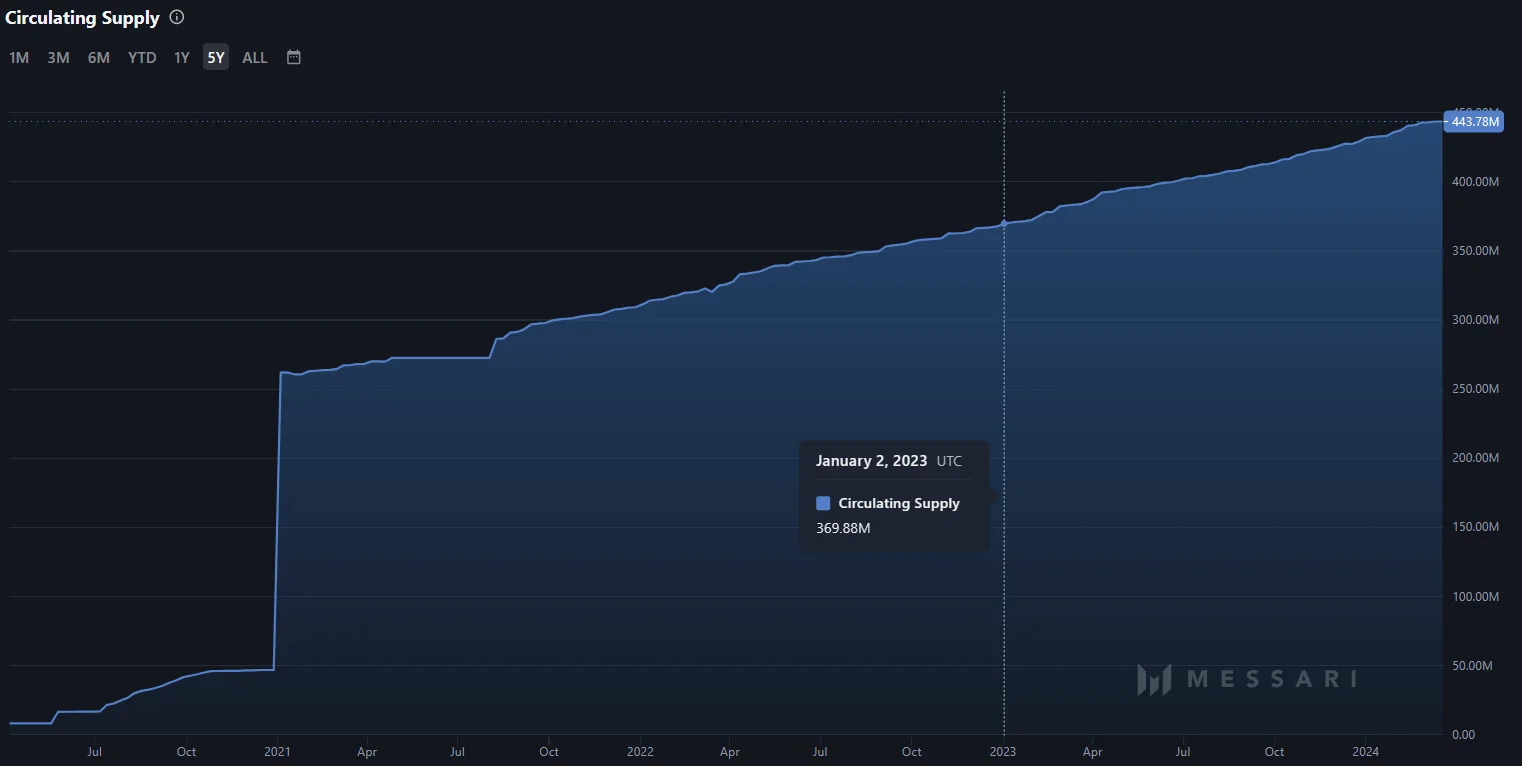
Task: Select the 3M time range
Action: coord(58,57)
